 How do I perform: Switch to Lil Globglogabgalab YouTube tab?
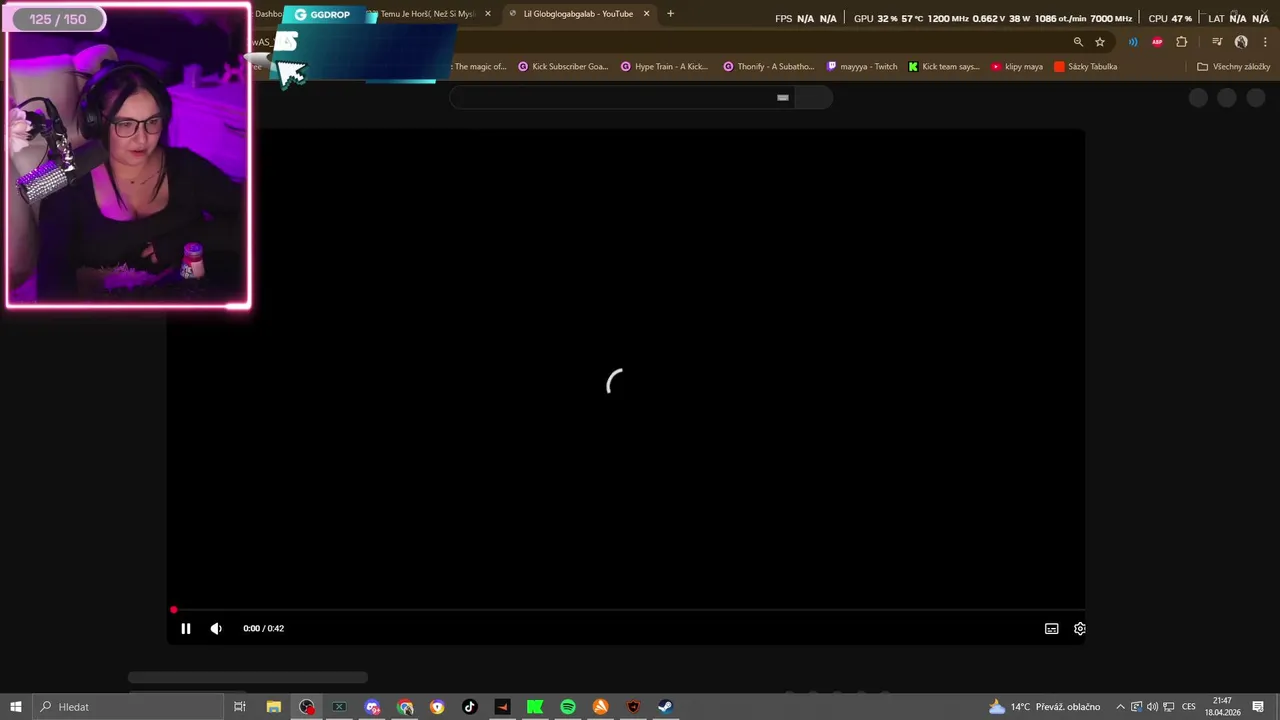577,14
